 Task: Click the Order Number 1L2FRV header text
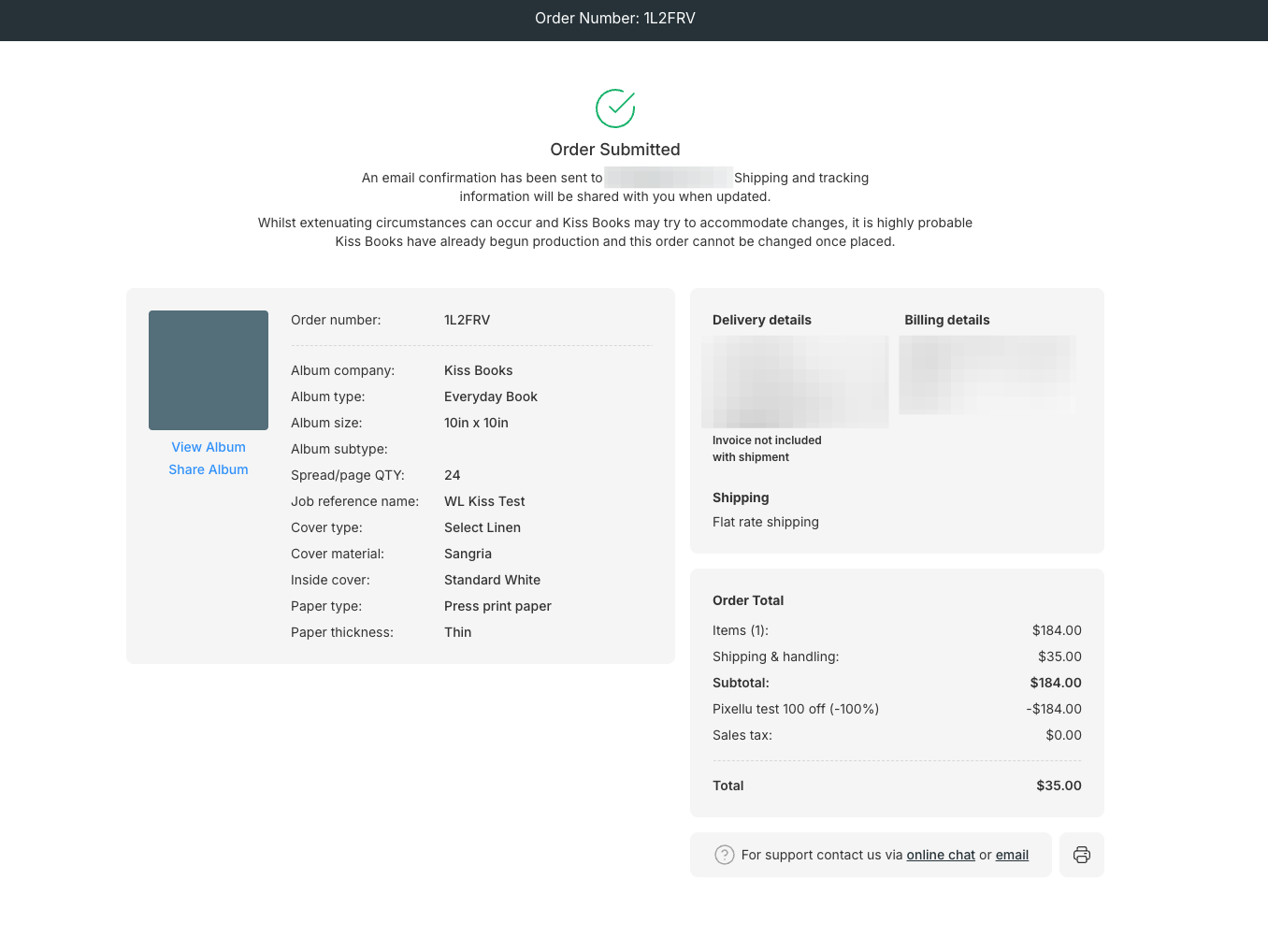[x=615, y=18]
